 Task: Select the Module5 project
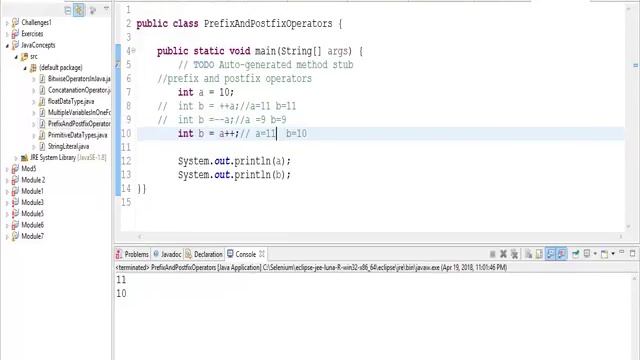click(32, 214)
